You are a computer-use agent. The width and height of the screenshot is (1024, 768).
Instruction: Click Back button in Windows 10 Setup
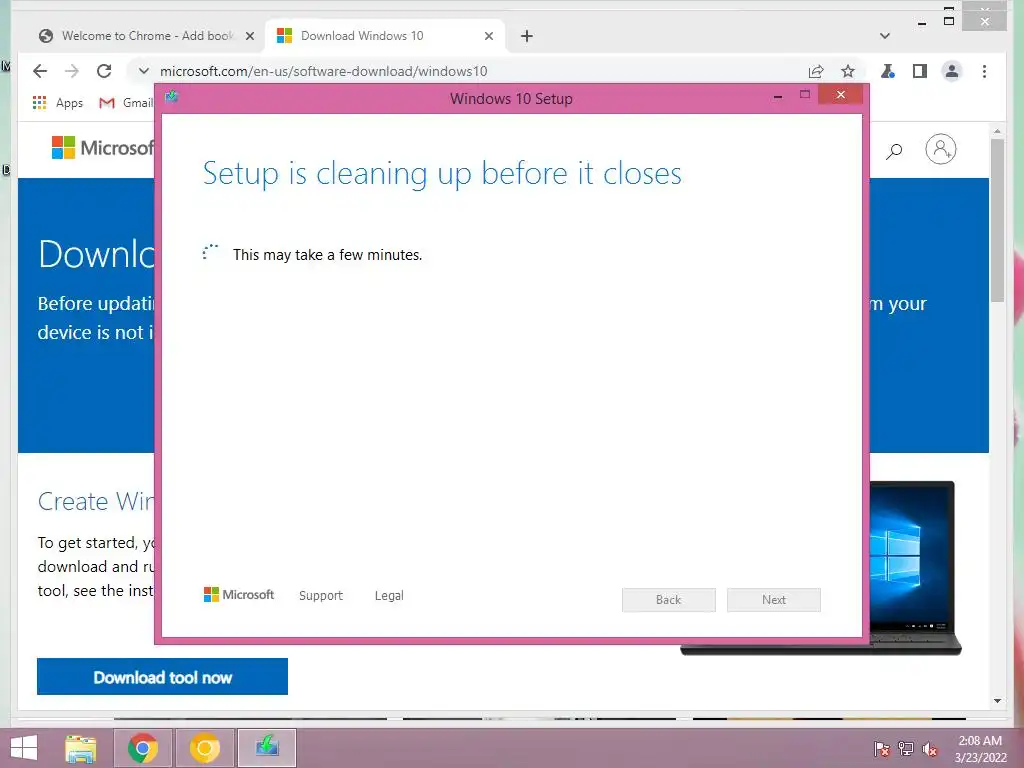pos(669,600)
